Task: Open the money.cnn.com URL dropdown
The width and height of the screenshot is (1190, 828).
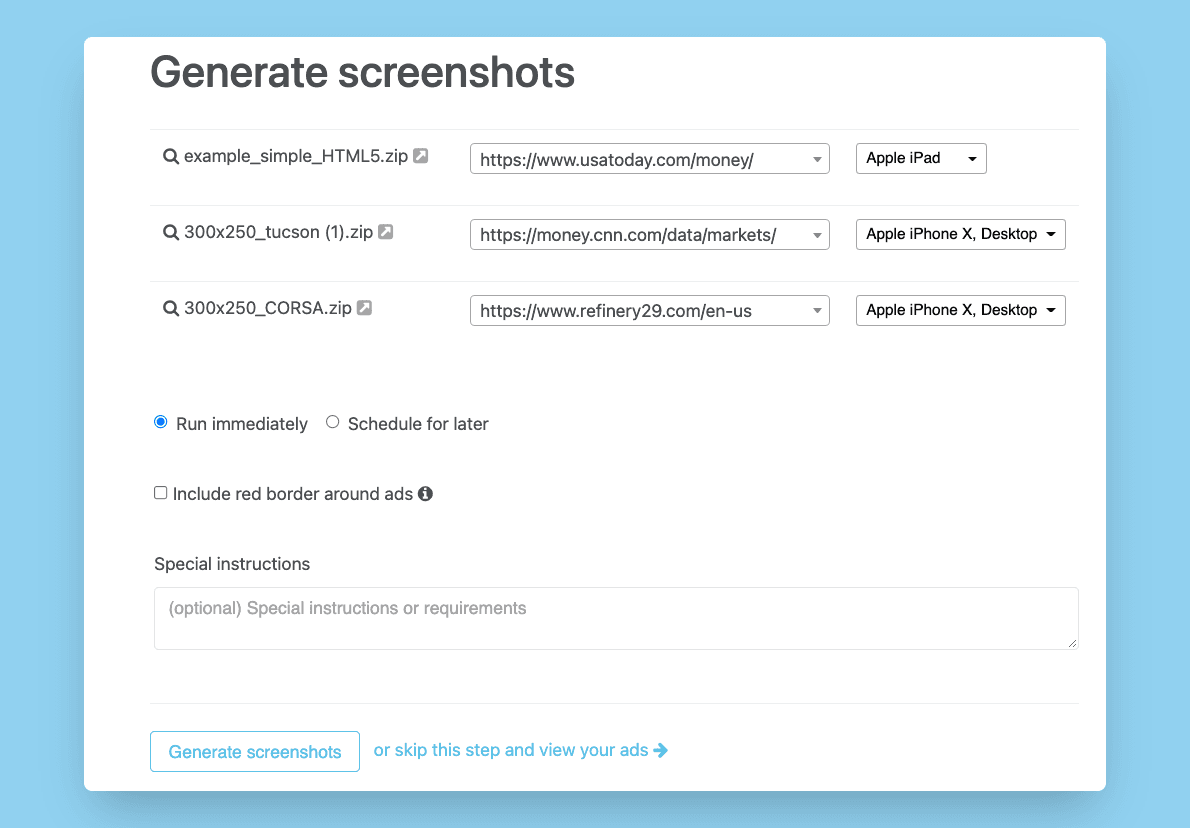Action: [650, 235]
